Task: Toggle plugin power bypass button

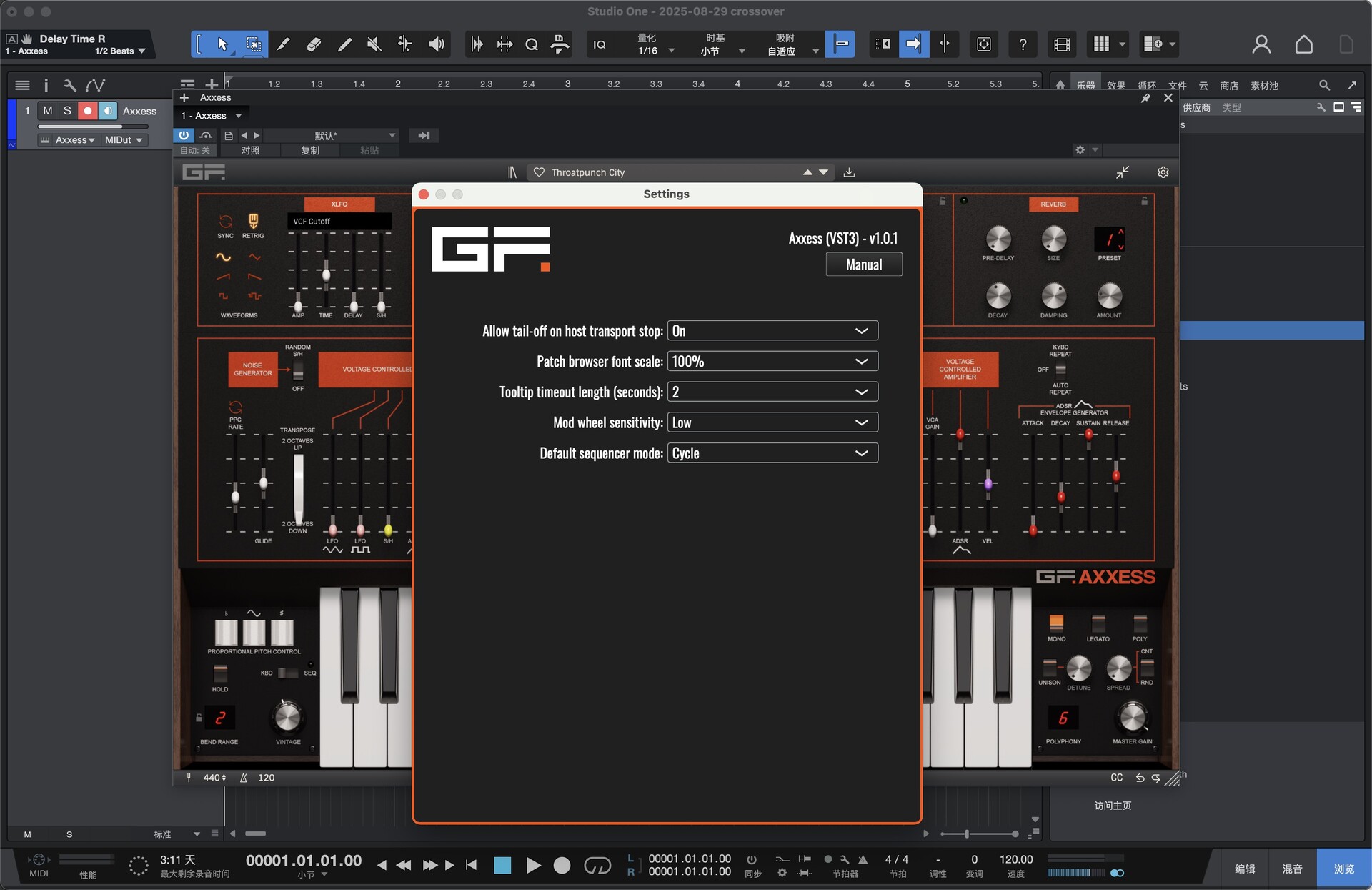Action: (184, 135)
